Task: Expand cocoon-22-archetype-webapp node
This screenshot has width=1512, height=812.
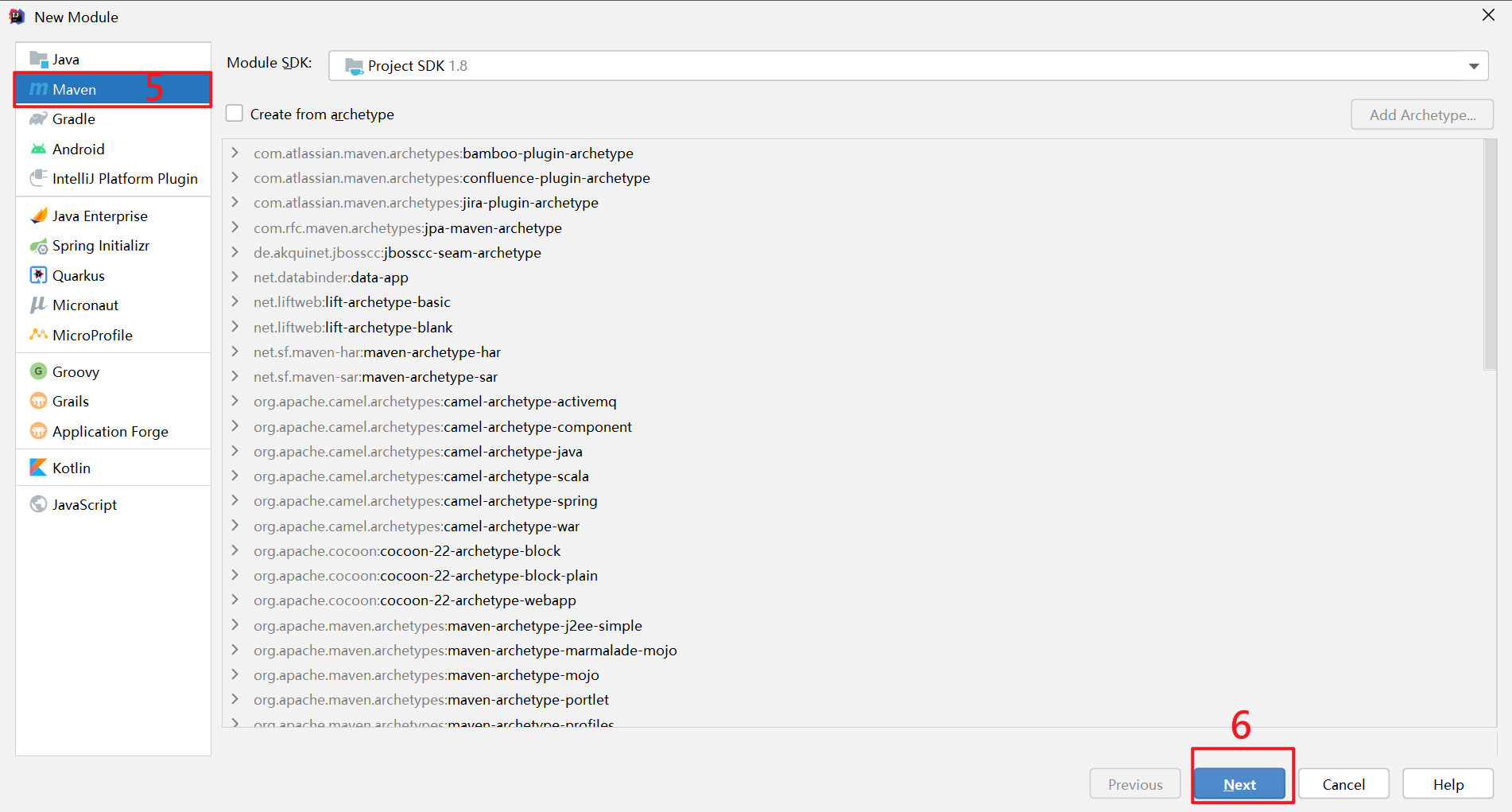Action: (x=235, y=600)
